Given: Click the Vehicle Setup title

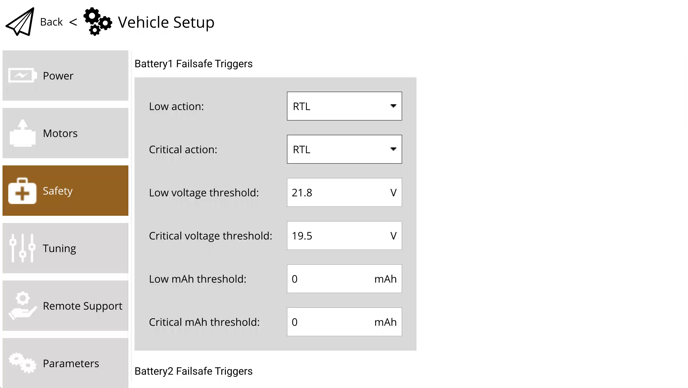Looking at the screenshot, I should 166,22.
